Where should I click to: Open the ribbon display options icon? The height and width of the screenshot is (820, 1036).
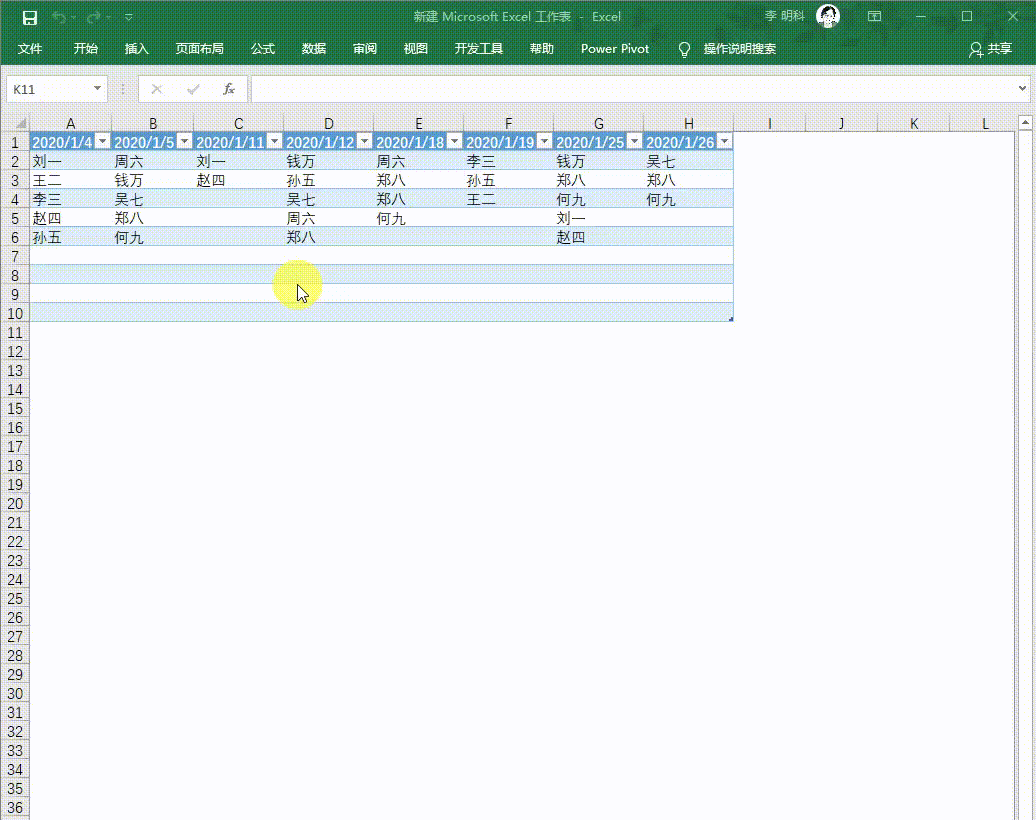point(875,17)
